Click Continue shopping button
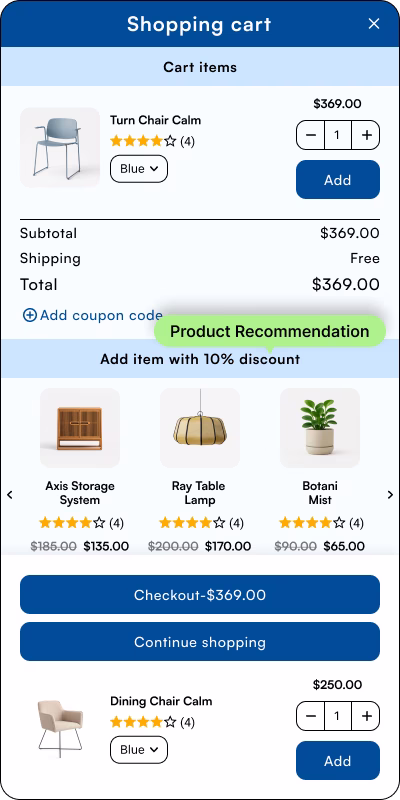Image resolution: width=400 pixels, height=800 pixels. pos(200,642)
